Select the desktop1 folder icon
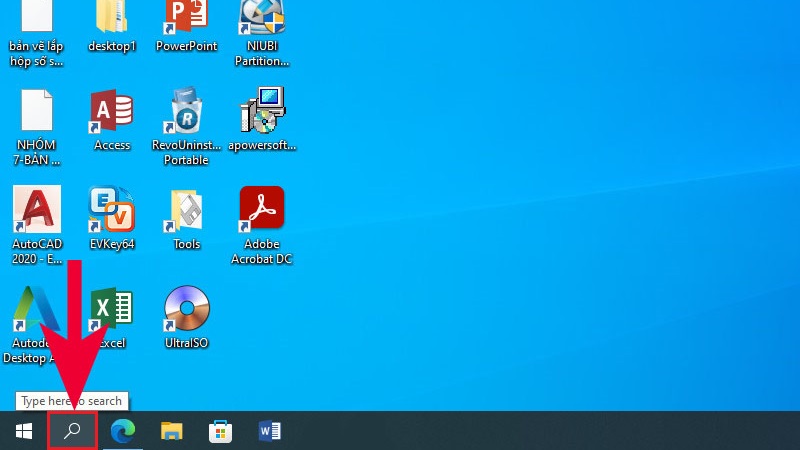The width and height of the screenshot is (800, 450). point(112,16)
